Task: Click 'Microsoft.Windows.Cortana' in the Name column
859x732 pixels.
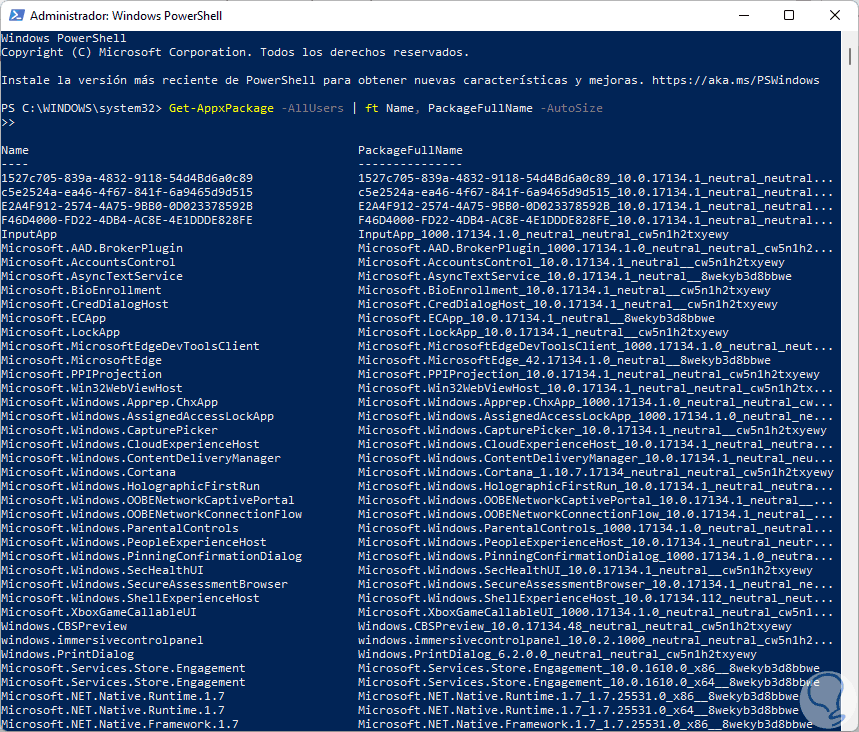Action: click(x=88, y=472)
